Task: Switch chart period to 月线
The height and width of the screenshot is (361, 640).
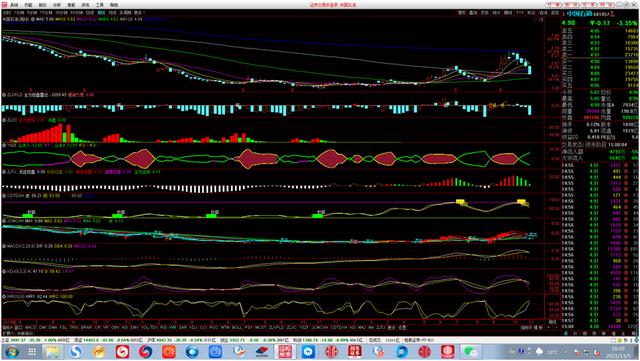Action: point(112,13)
